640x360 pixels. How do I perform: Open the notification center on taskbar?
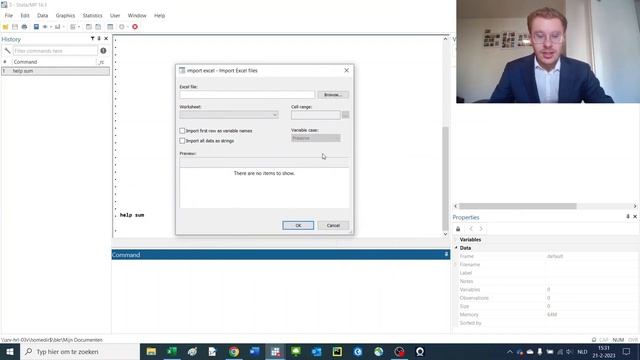click(x=627, y=351)
